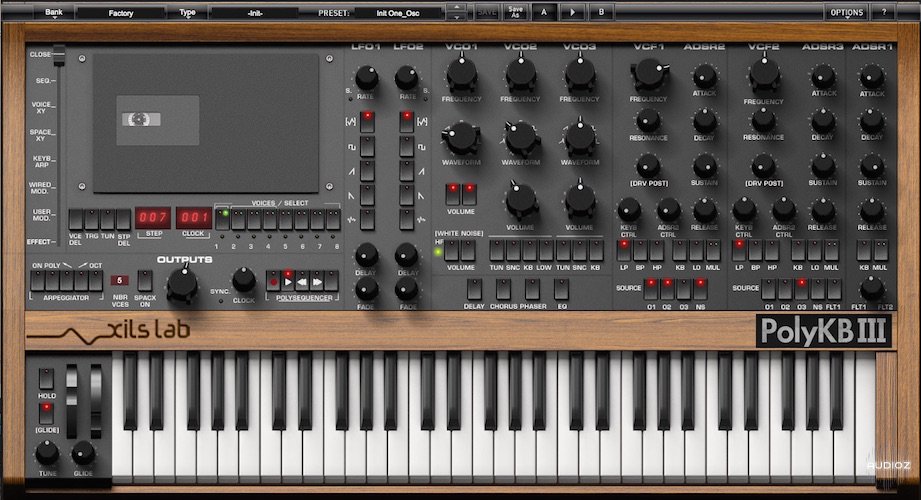Open the WIRED MOD panel tab
Screen dimensions: 921x500
[41, 188]
